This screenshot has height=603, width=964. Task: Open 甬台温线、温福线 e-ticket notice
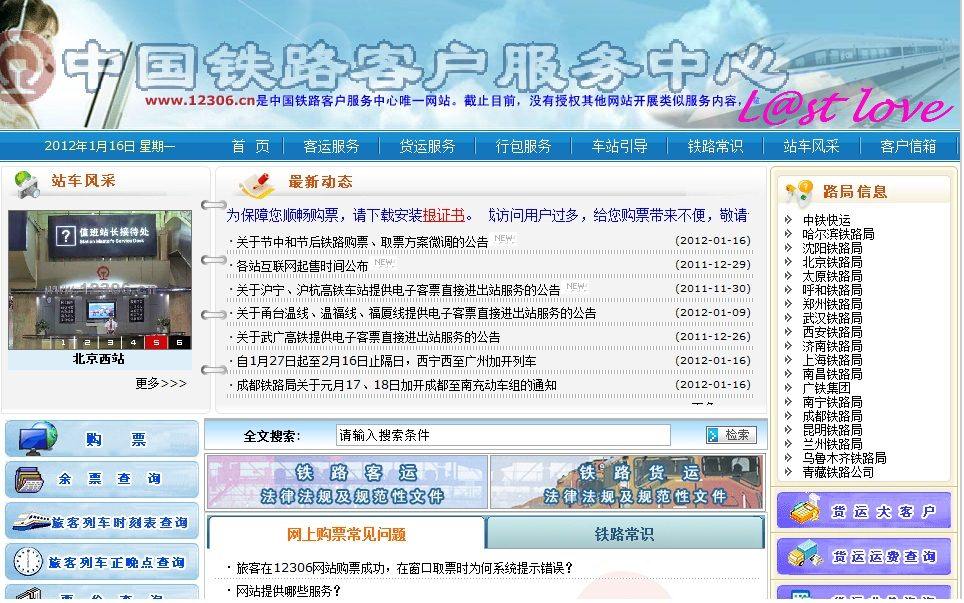(x=416, y=313)
